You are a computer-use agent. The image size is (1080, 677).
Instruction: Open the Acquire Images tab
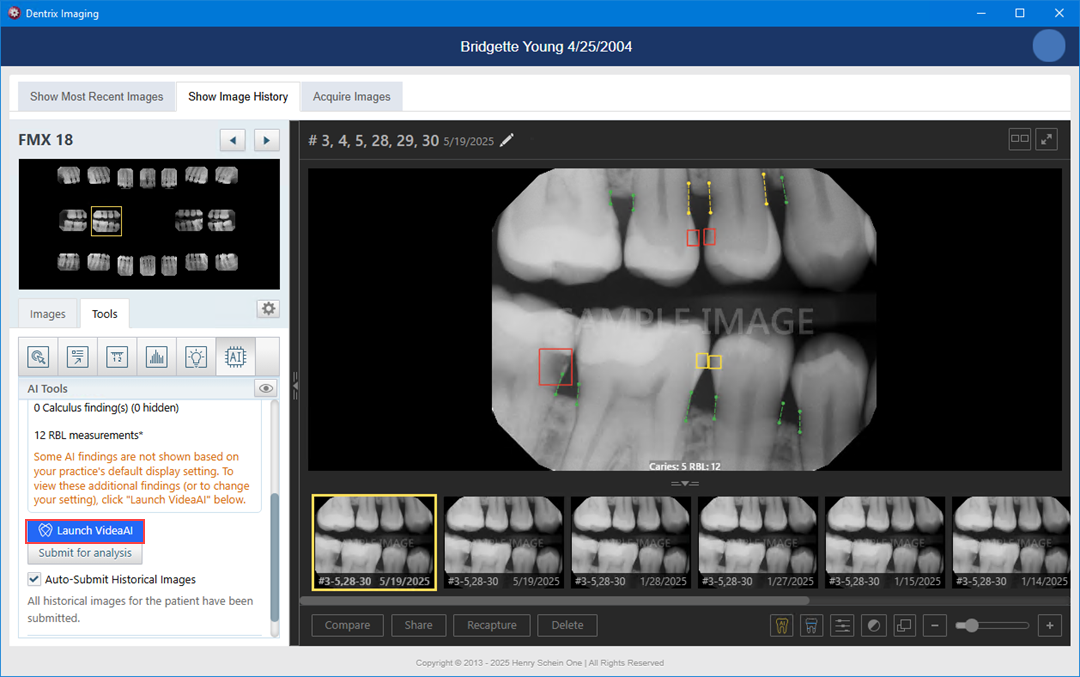(351, 96)
